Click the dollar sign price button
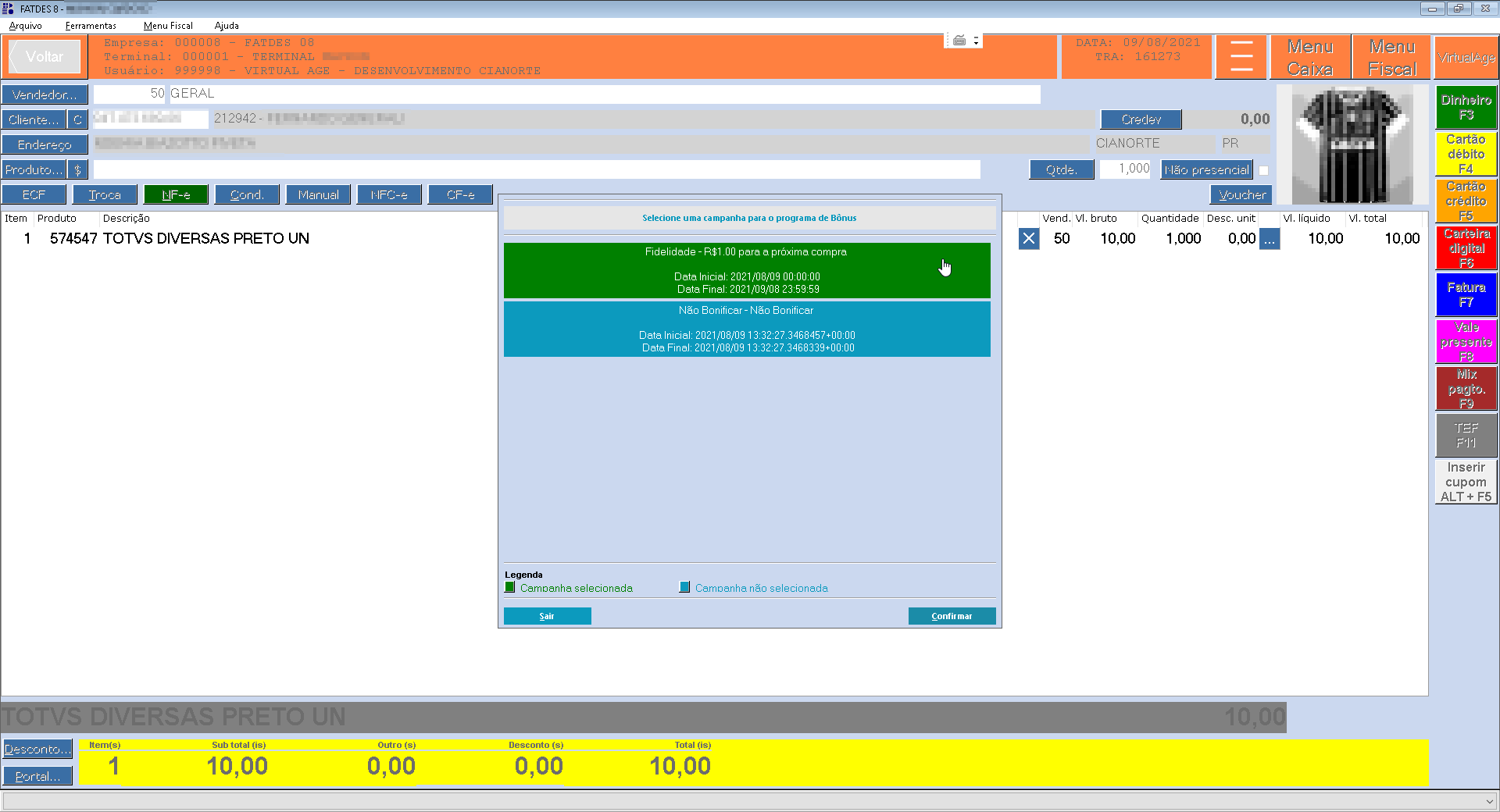The height and width of the screenshot is (812, 1500). coord(77,169)
